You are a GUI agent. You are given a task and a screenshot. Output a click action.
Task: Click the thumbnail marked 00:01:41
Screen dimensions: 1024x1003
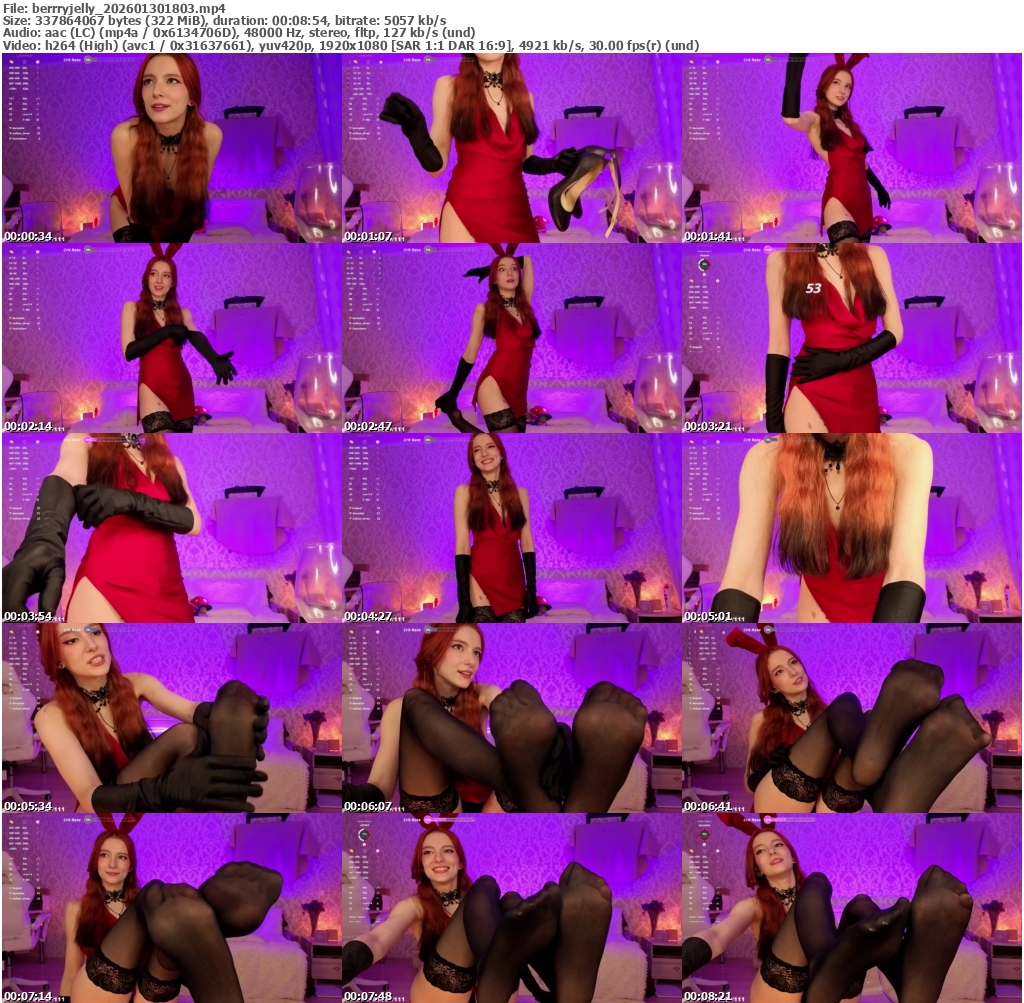[x=851, y=148]
